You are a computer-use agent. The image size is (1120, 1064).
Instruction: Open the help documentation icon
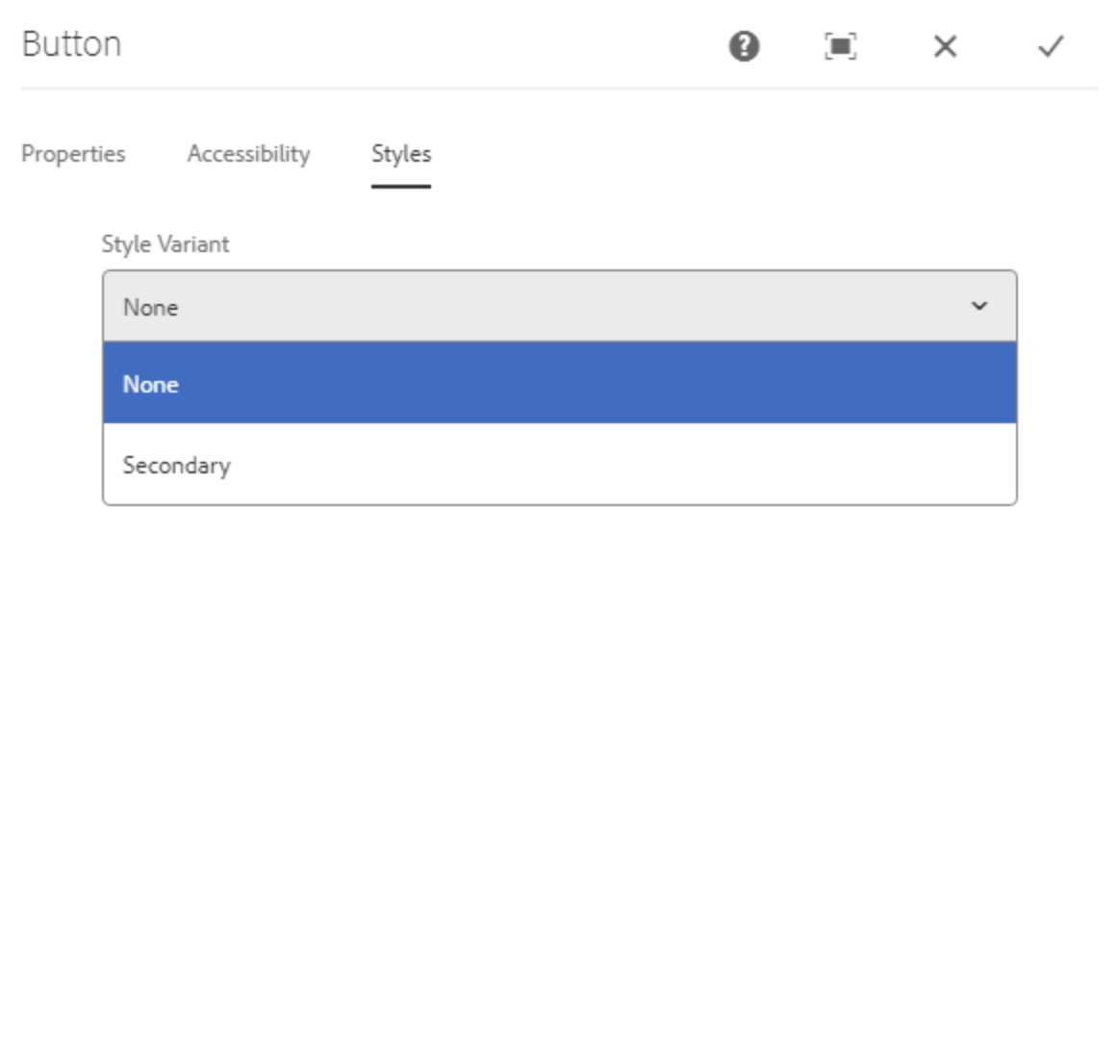tap(744, 46)
